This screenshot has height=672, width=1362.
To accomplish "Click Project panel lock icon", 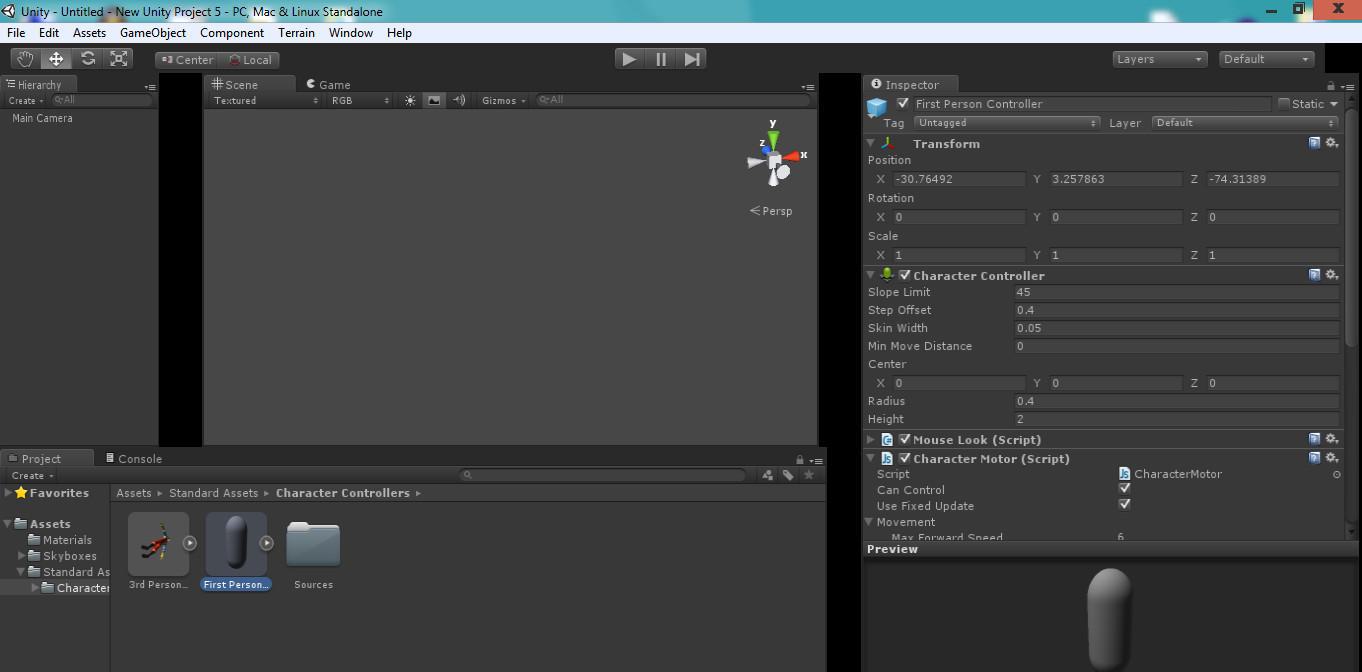I will [x=800, y=460].
